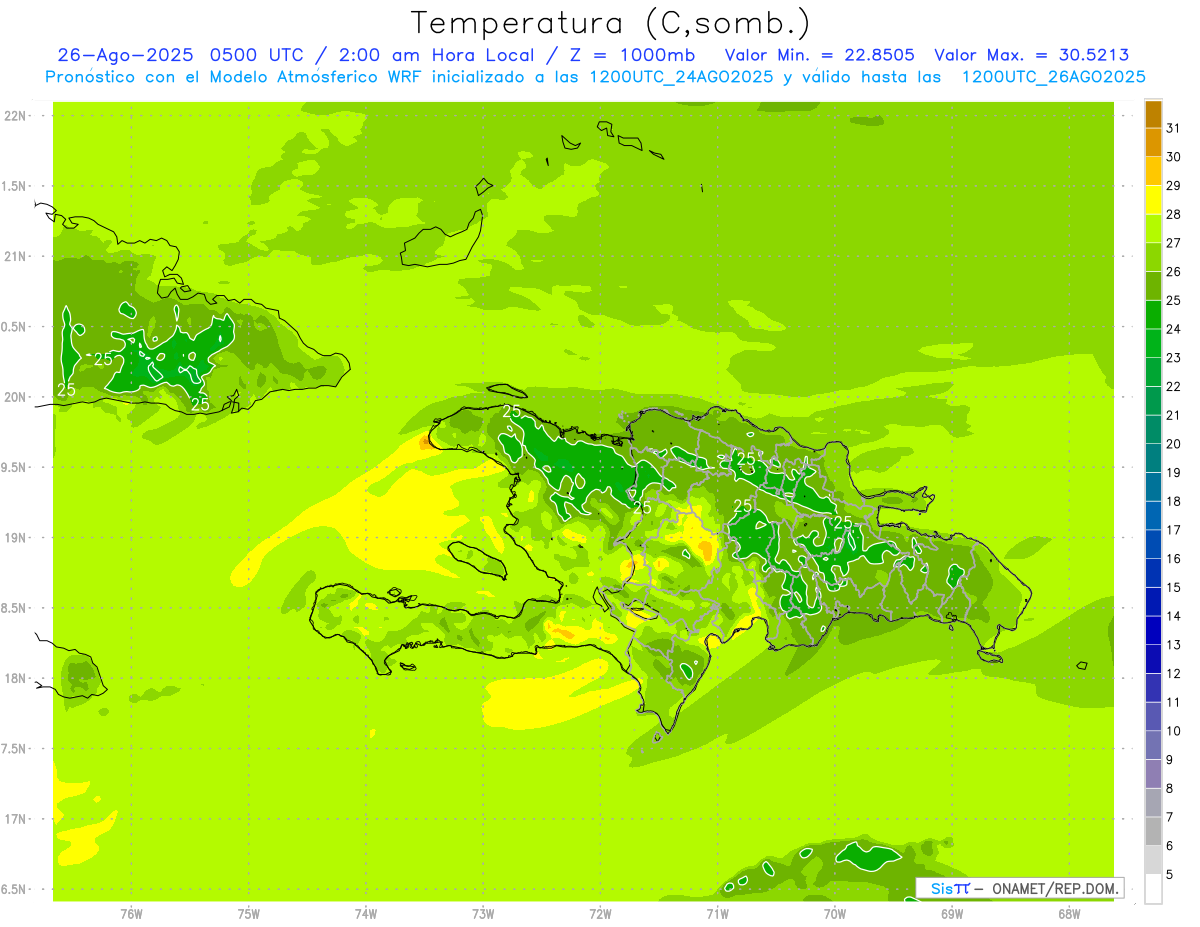Screen dimensions: 1200x927
Task: Click the "20" colorbar label
Action: point(1174,444)
